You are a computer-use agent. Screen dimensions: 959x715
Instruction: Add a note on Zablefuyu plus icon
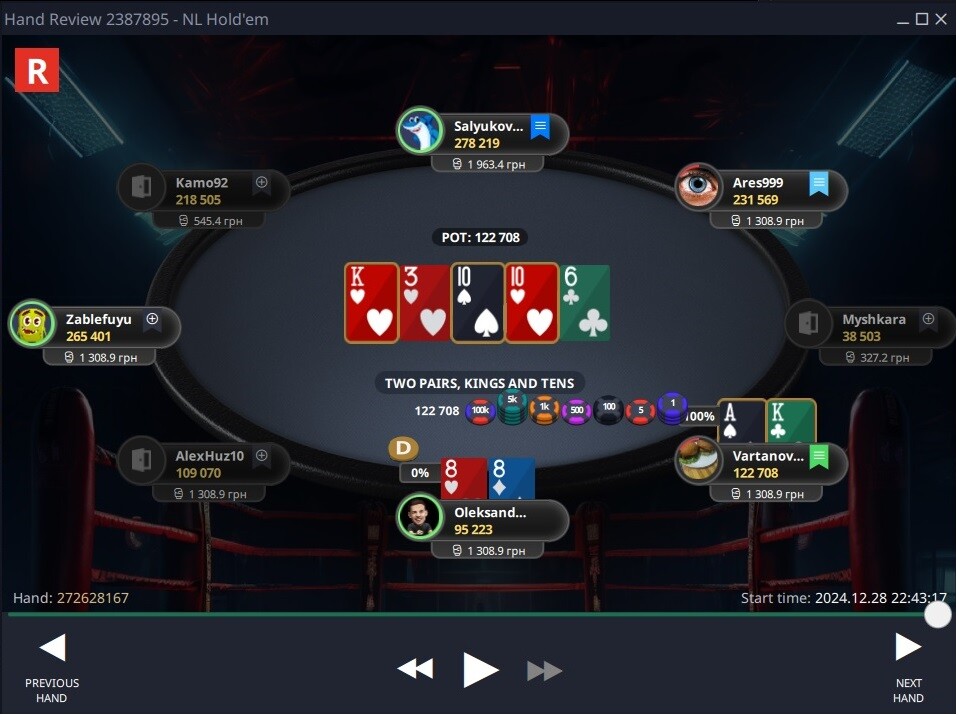click(152, 319)
